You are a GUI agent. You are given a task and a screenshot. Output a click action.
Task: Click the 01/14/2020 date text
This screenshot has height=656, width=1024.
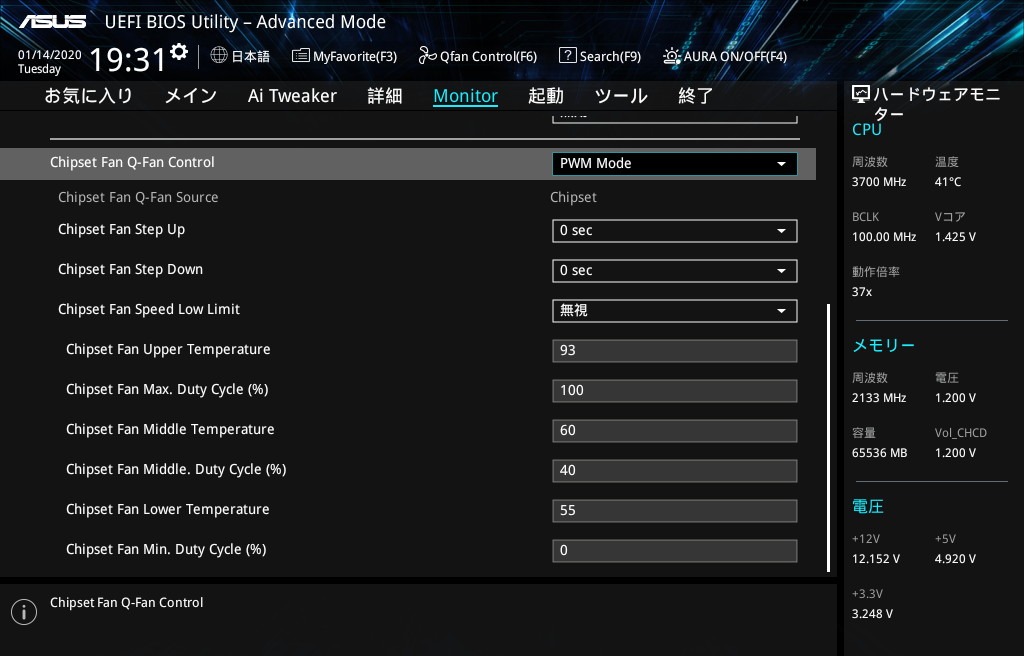coord(50,55)
